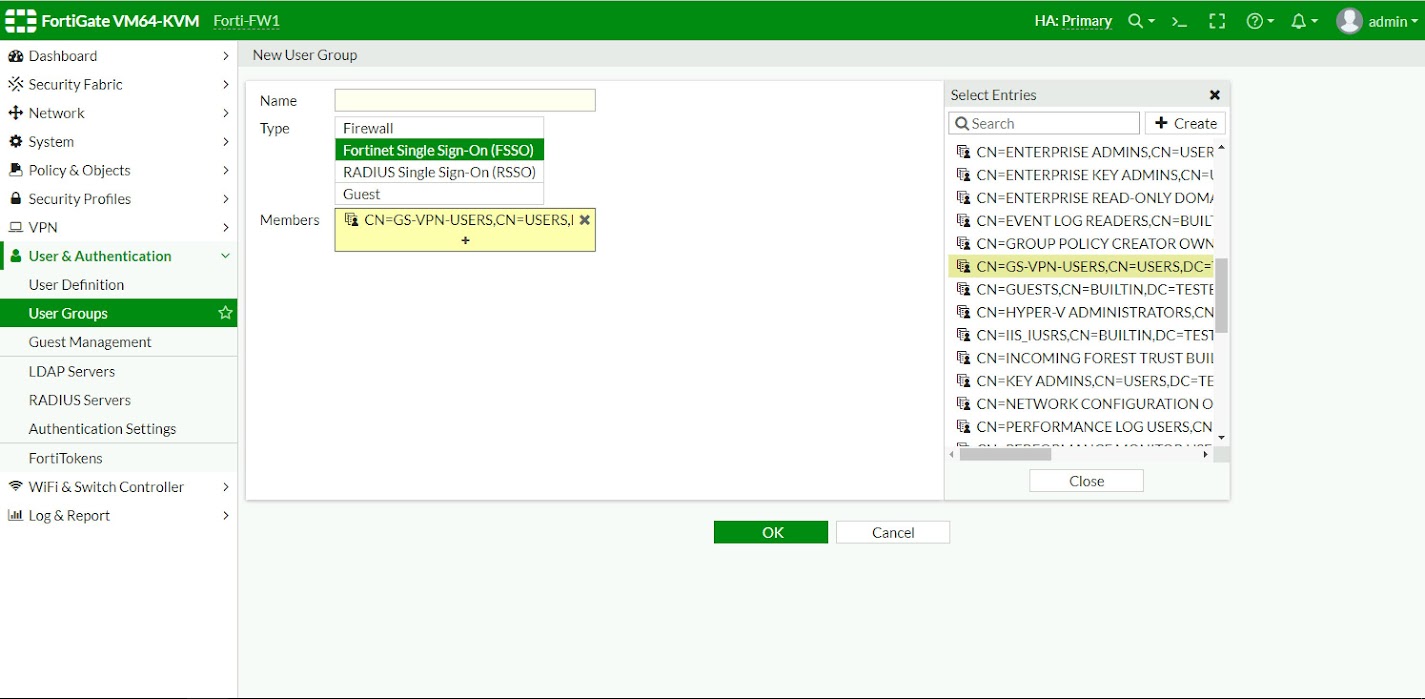Click the vertical scrollbar in entries list

pyautogui.click(x=1221, y=295)
